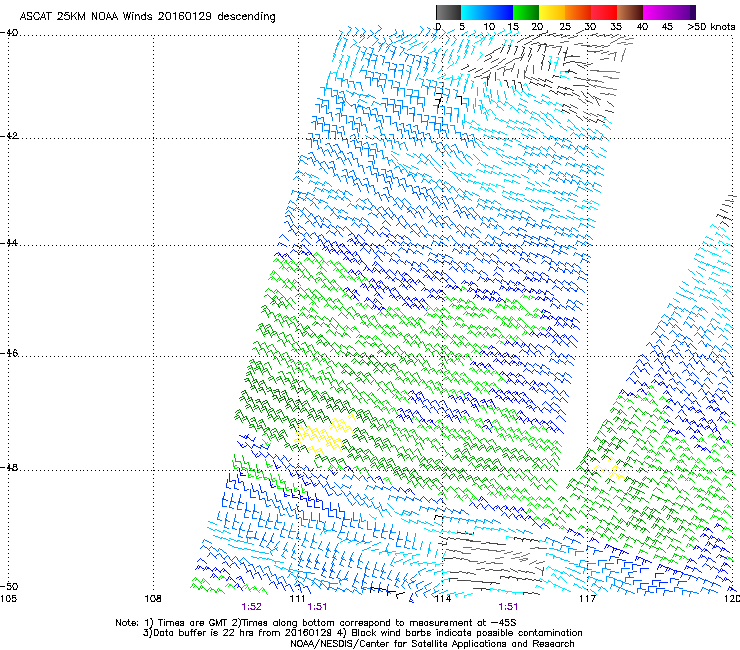The height and width of the screenshot is (650, 740).
Task: Click the '-48' latitude axis label
Action: (9, 467)
